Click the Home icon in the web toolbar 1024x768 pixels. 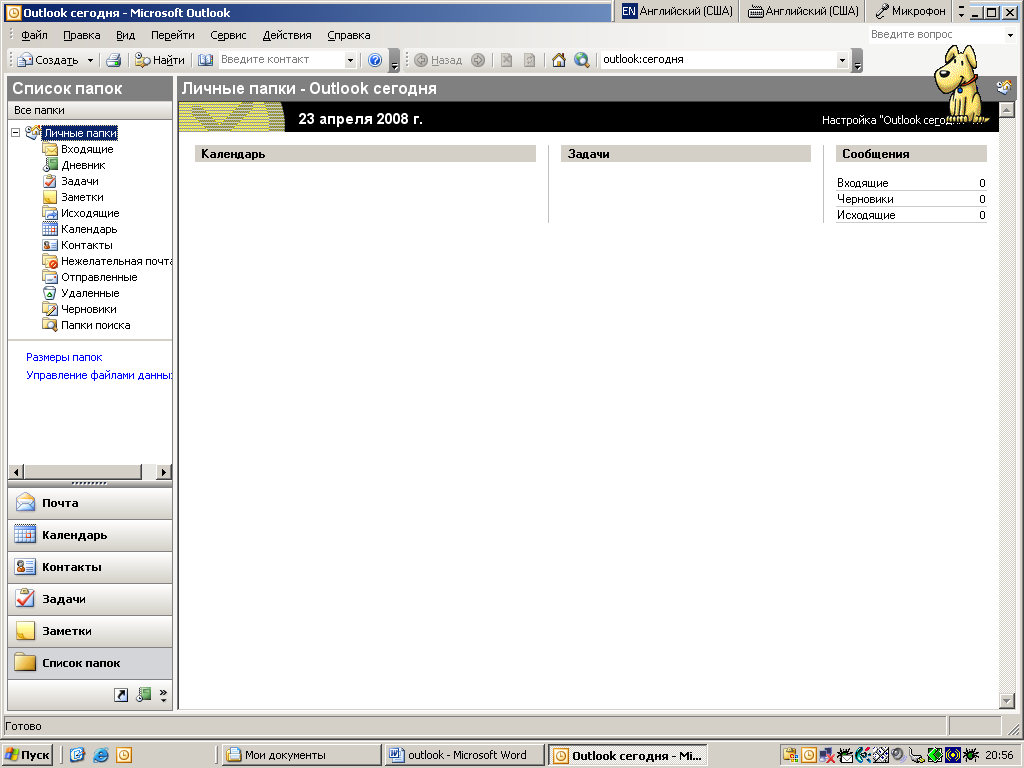pyautogui.click(x=558, y=60)
